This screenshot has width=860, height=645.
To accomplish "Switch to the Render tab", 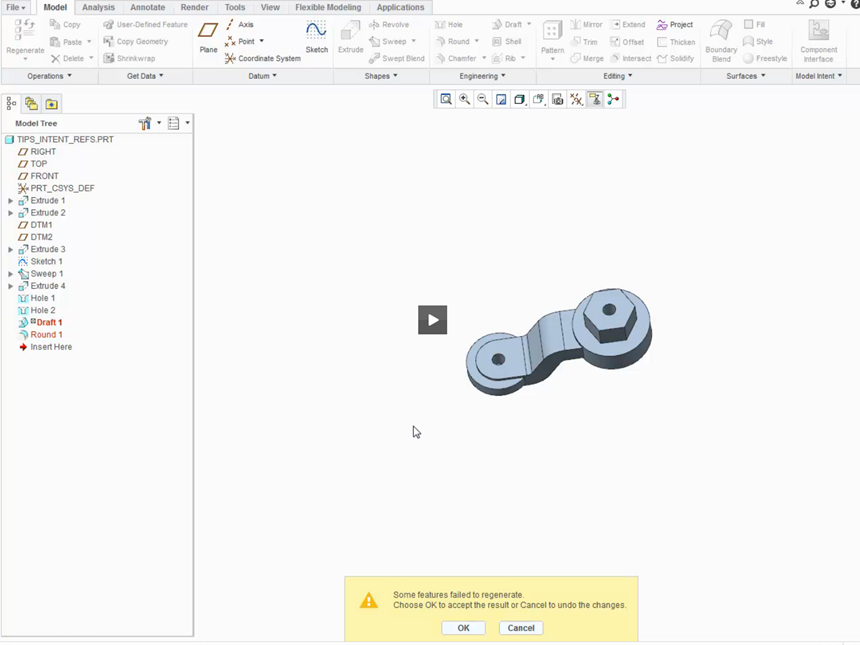I will click(x=194, y=7).
